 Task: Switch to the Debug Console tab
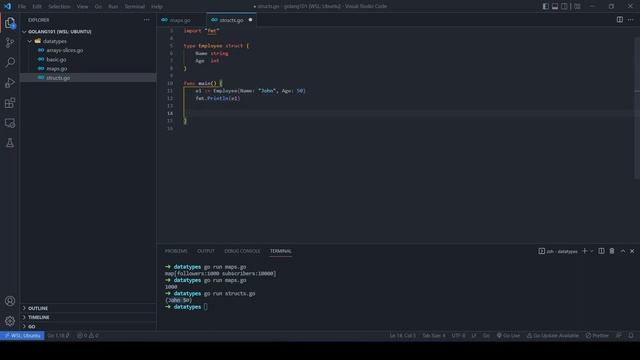[x=242, y=251]
